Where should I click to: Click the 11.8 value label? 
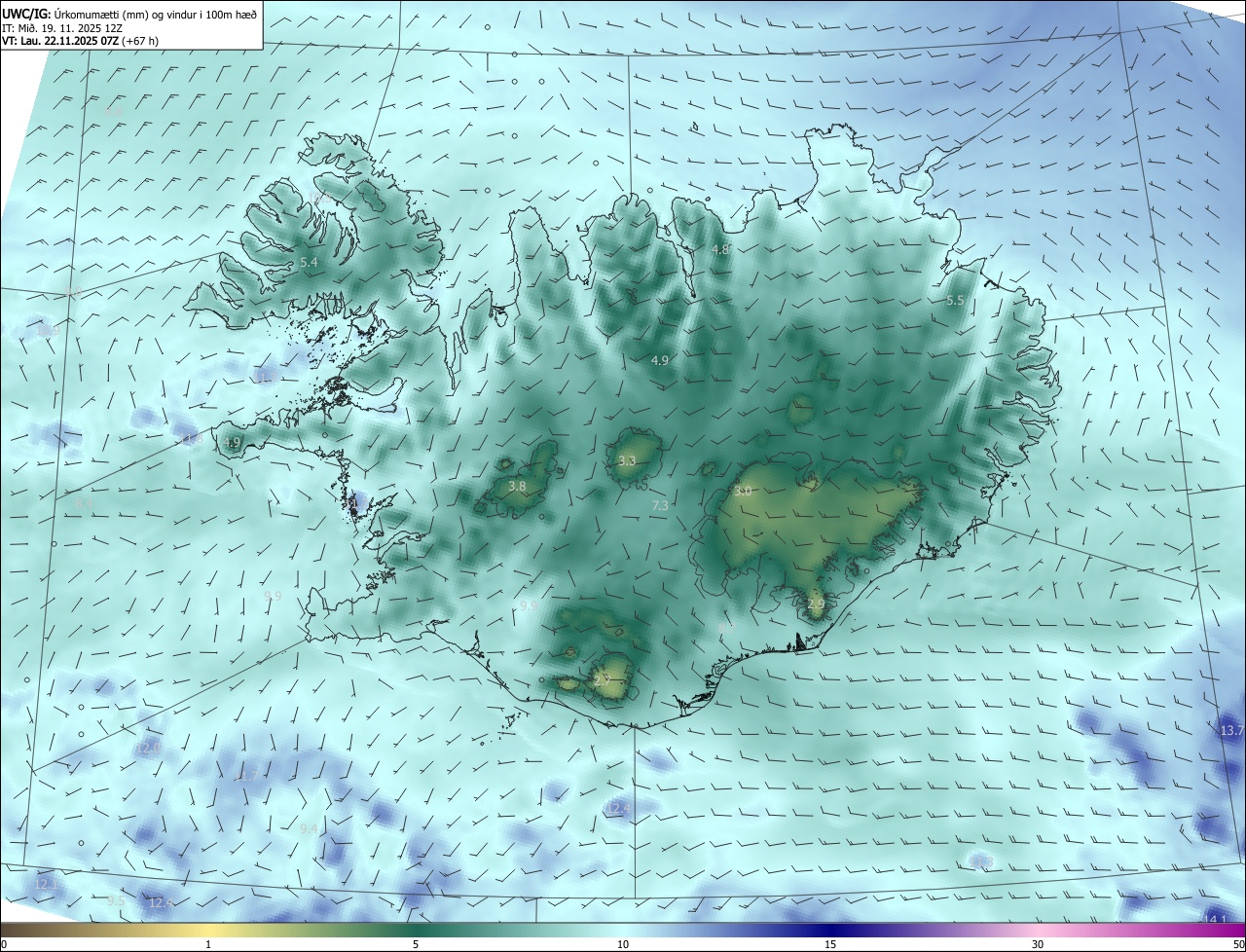click(x=193, y=440)
